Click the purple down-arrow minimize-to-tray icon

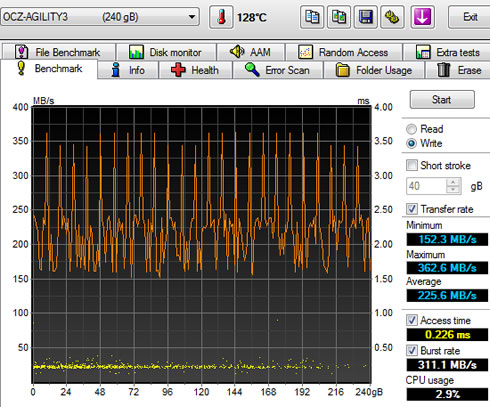point(422,17)
